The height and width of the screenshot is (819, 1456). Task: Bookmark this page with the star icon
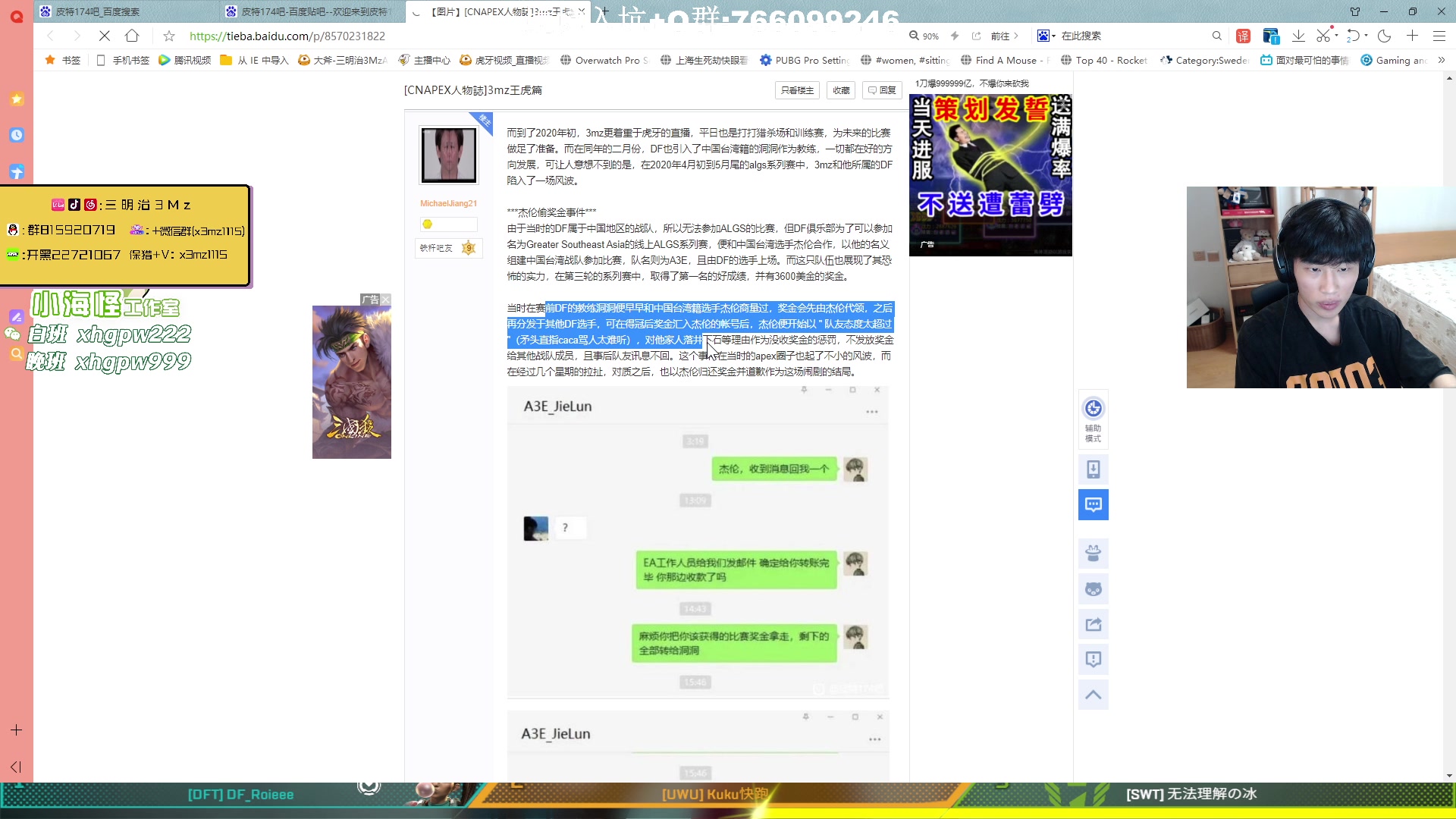(169, 36)
